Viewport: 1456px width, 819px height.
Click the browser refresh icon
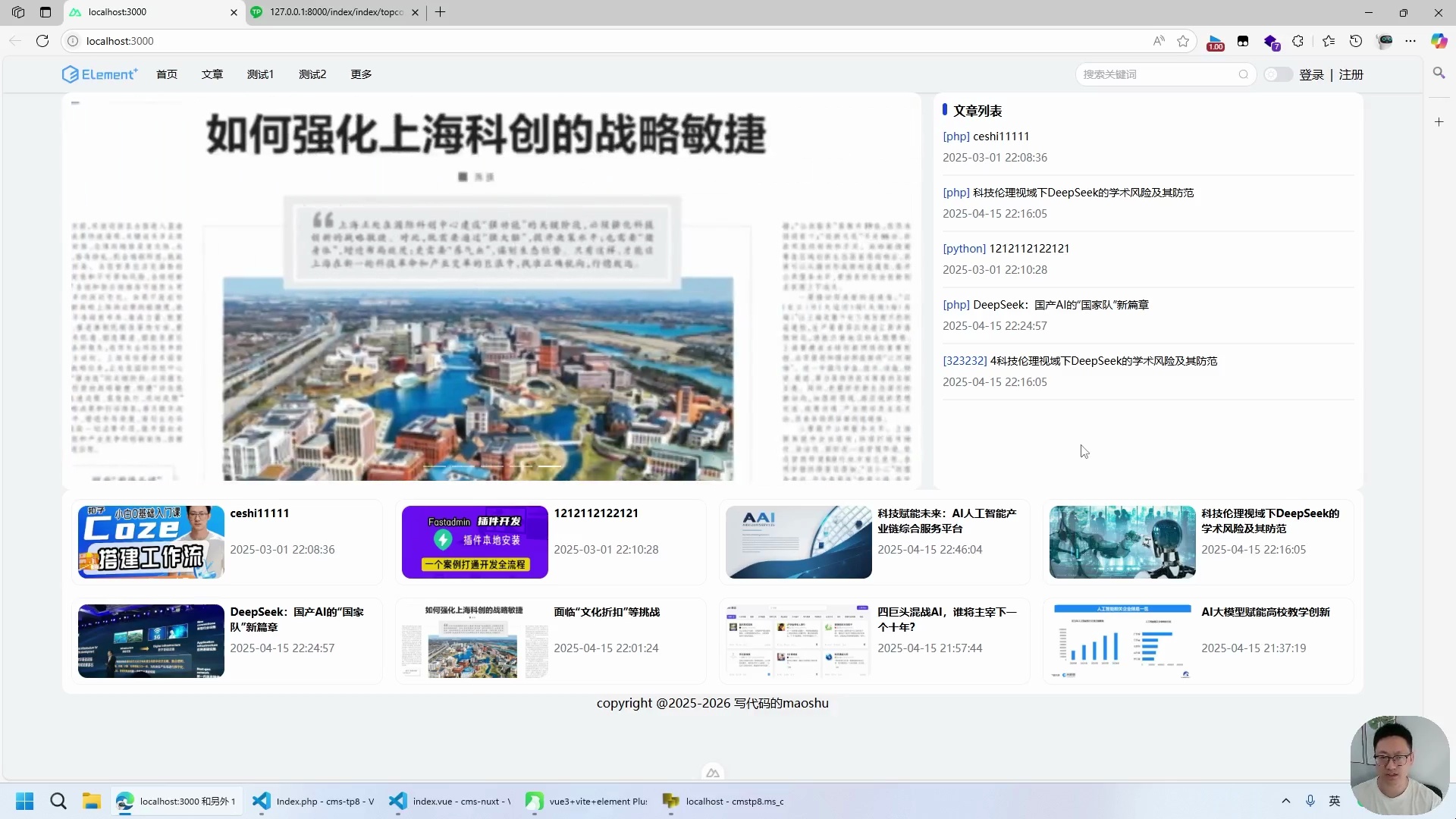42,41
